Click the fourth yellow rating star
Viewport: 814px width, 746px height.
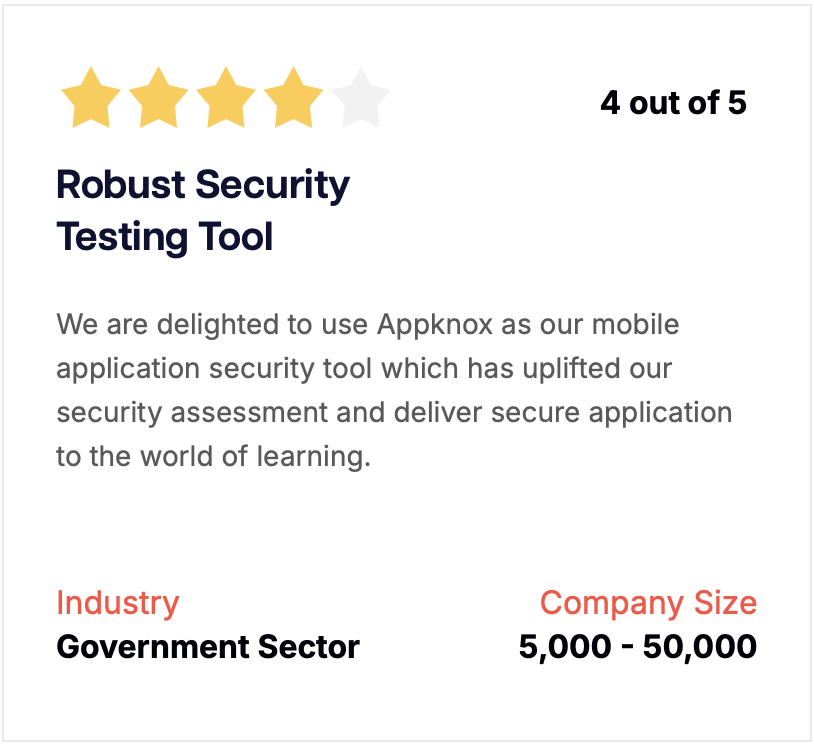(x=293, y=98)
